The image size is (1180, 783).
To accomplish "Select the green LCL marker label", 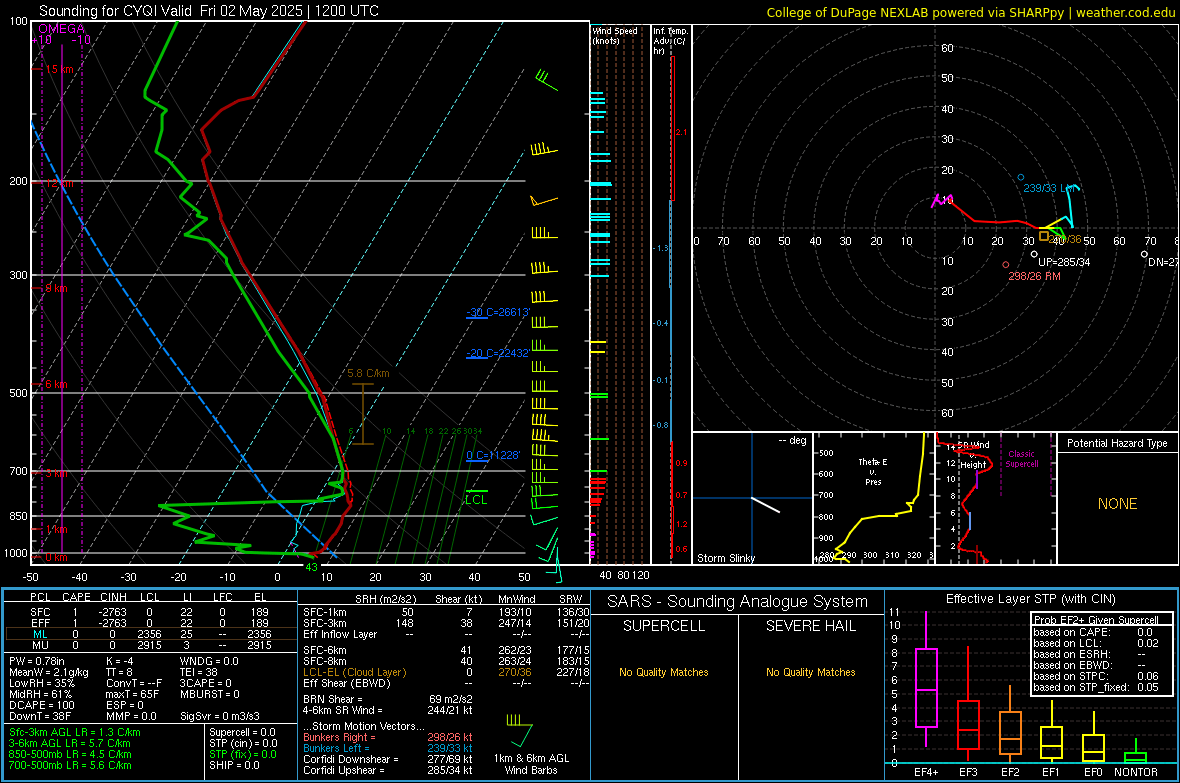I will click(476, 500).
